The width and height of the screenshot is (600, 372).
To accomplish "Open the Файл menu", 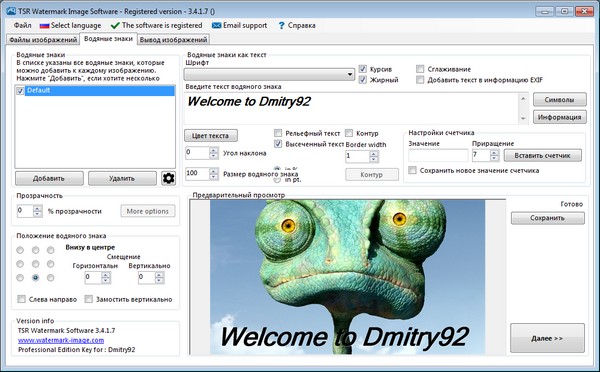I will click(23, 26).
